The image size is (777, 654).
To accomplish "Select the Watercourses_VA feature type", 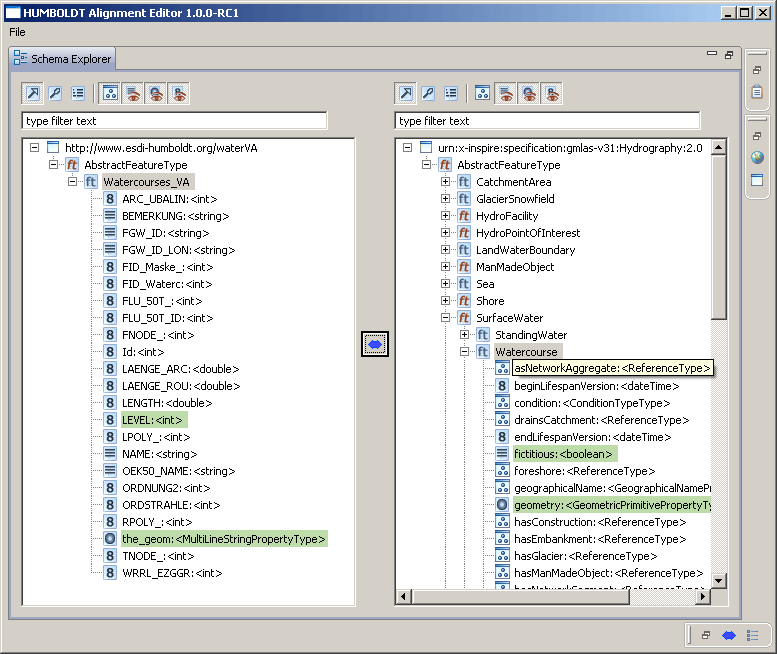I will pyautogui.click(x=147, y=182).
